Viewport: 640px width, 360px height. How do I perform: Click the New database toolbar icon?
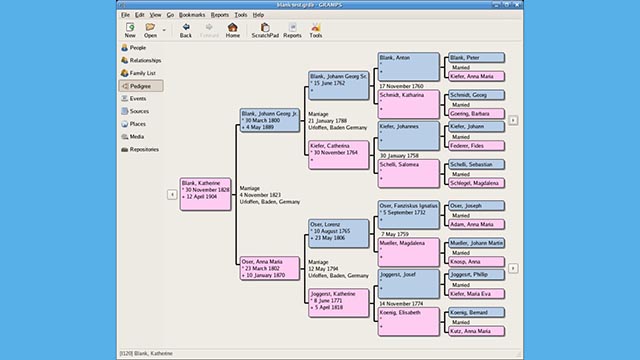click(130, 31)
